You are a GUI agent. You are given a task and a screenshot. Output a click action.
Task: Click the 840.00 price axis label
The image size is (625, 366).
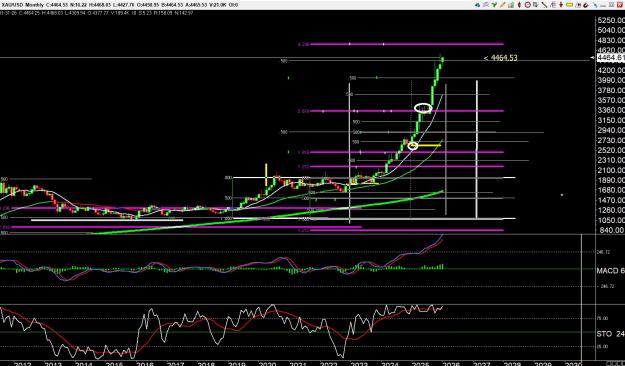tap(612, 230)
